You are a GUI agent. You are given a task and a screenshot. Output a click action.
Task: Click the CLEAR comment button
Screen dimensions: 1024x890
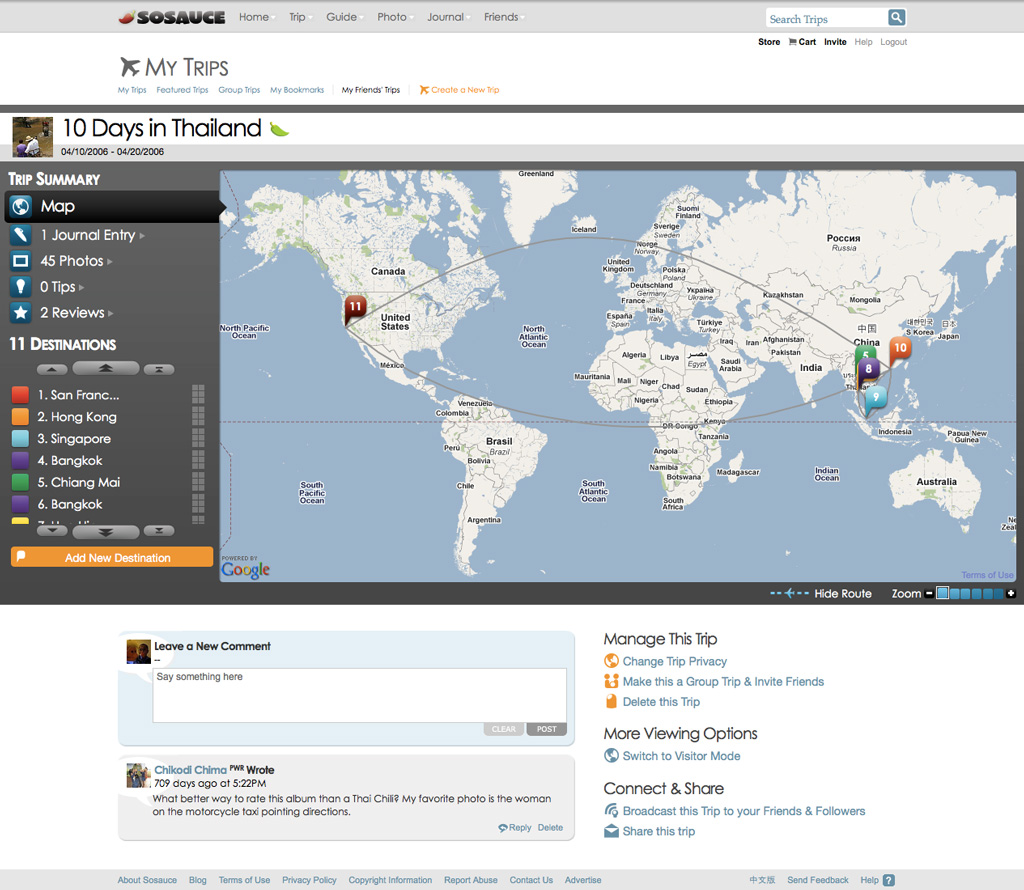coord(504,729)
